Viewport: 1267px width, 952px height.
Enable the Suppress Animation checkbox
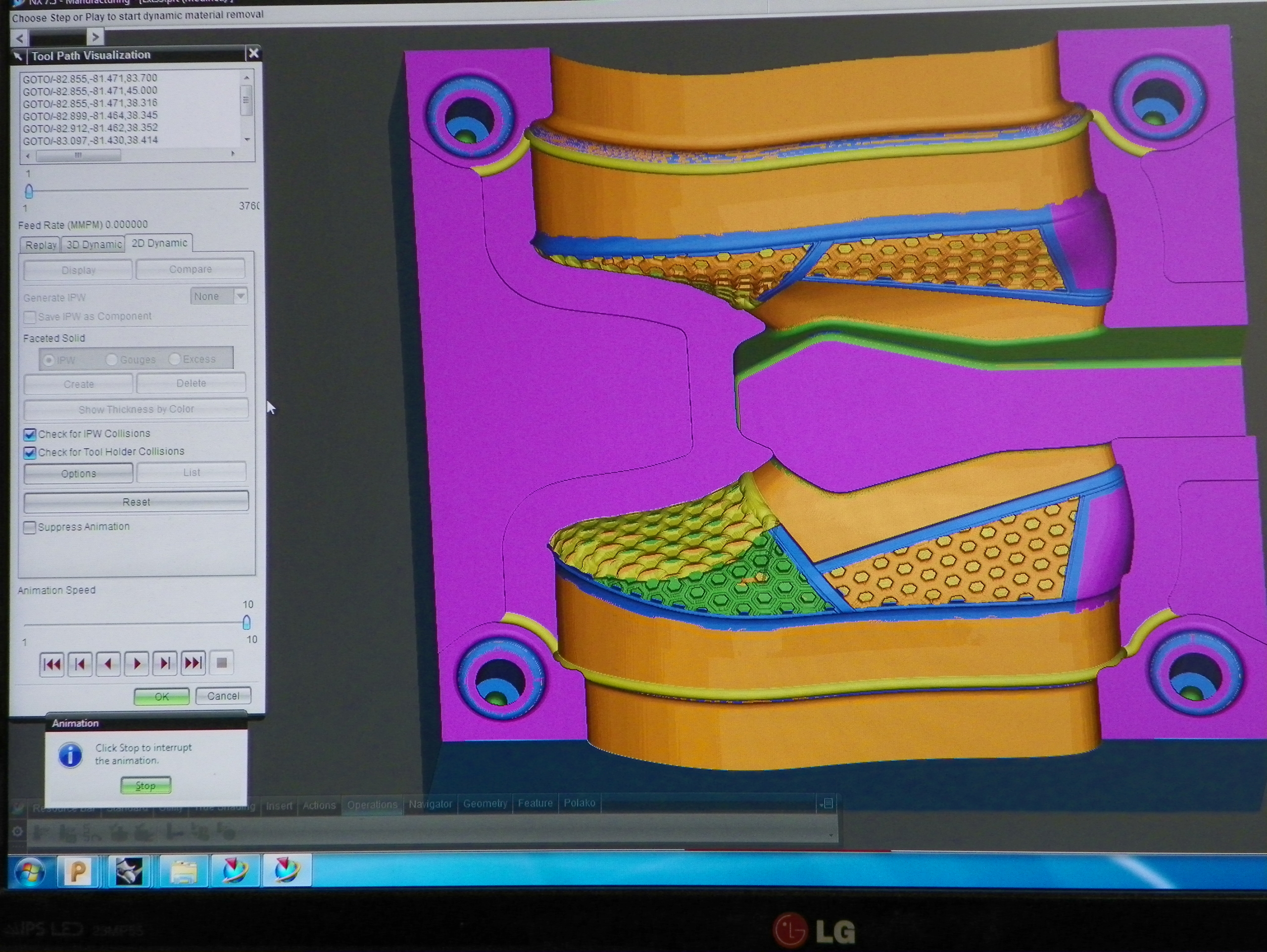30,527
